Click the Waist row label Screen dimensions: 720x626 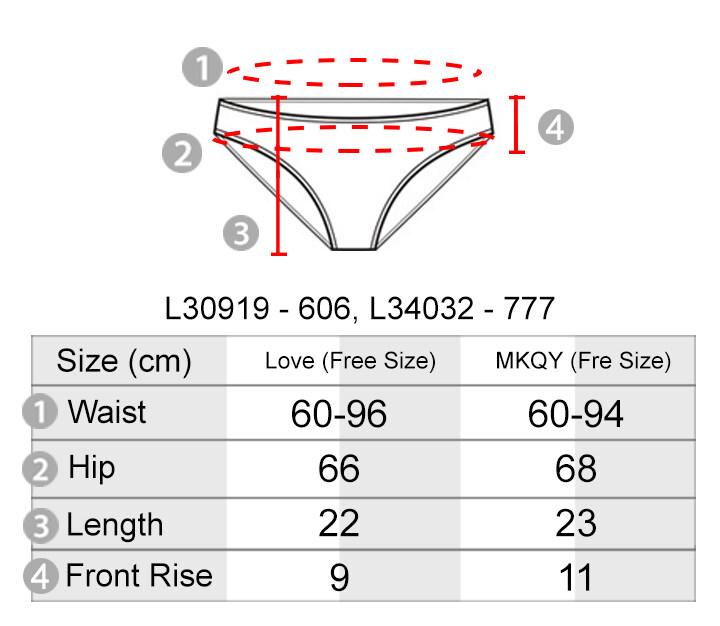(x=107, y=412)
